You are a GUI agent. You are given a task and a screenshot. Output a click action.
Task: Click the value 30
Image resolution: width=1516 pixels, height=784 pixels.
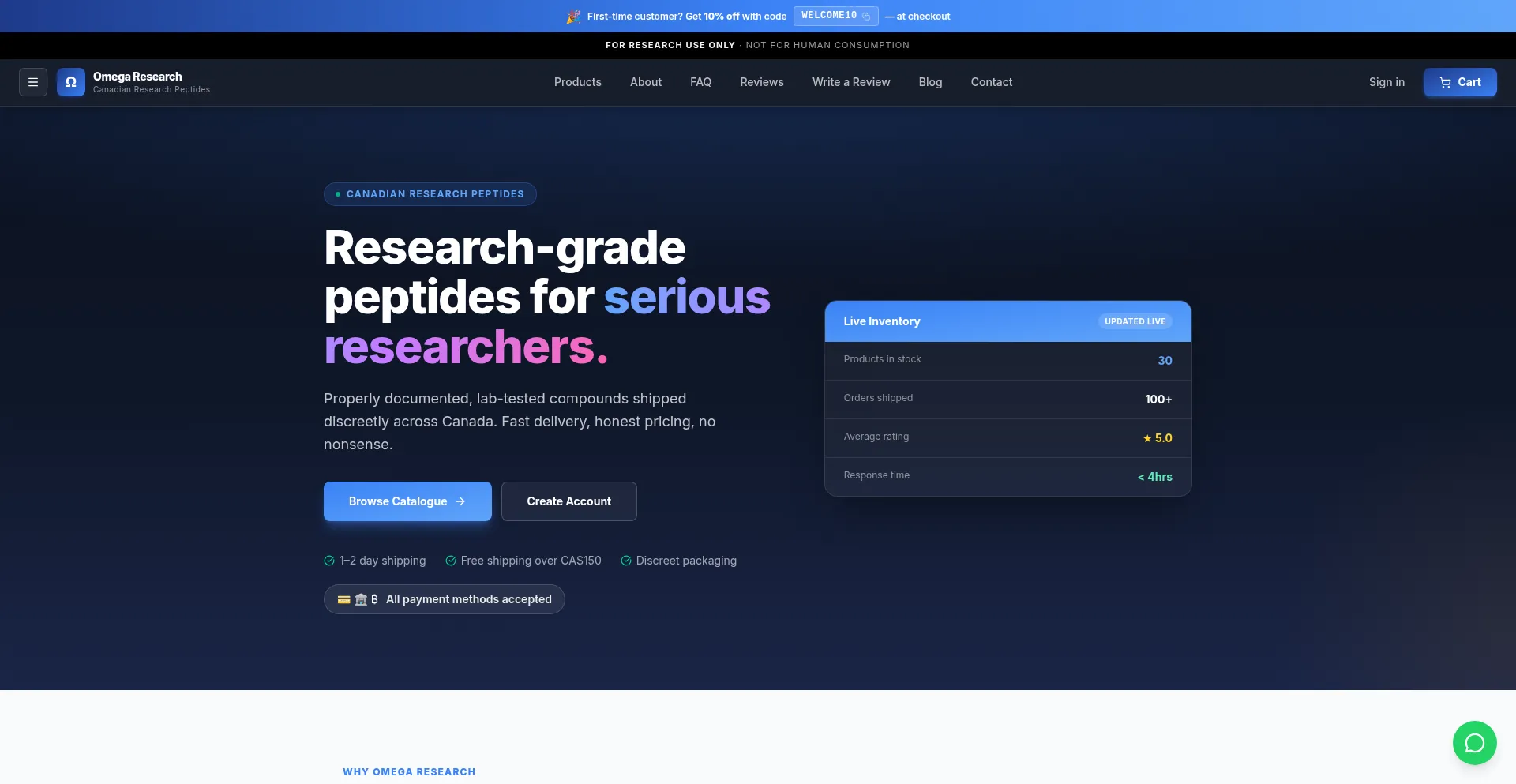point(1165,361)
